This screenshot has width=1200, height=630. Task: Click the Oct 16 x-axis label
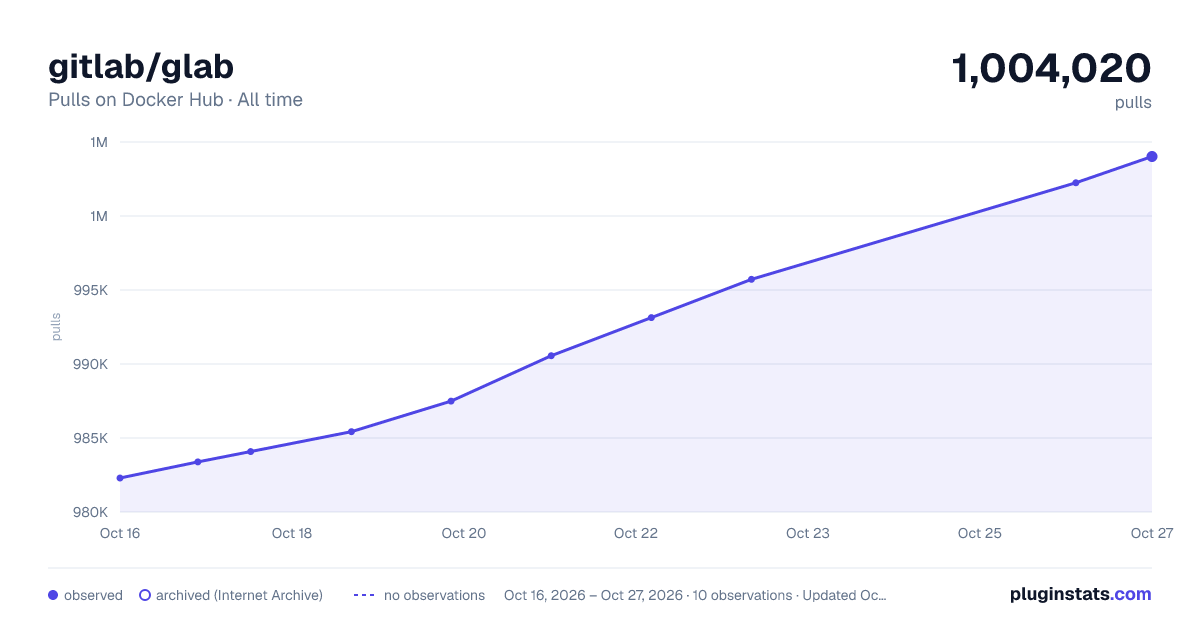tap(120, 533)
